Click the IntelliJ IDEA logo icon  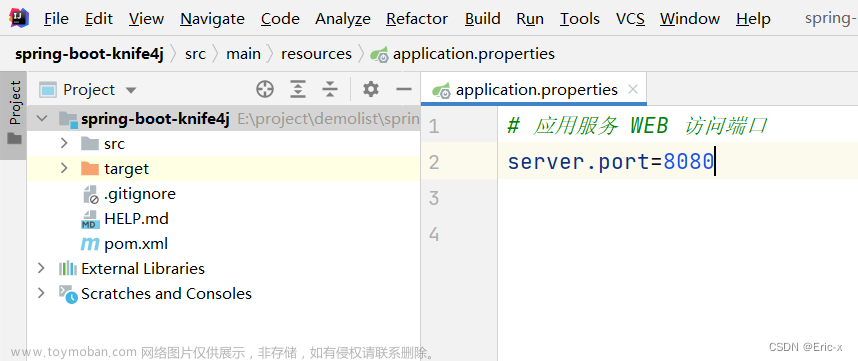coord(19,18)
